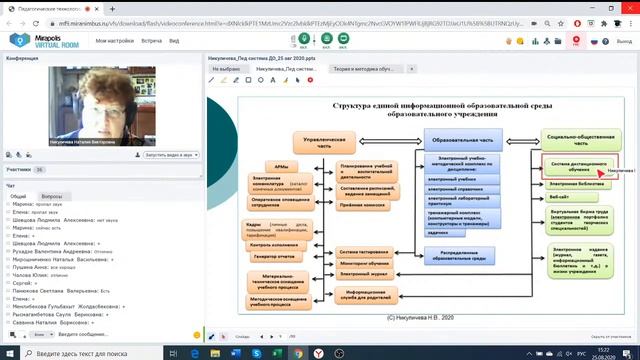
Task: Click the red recording button
Action: (576, 40)
